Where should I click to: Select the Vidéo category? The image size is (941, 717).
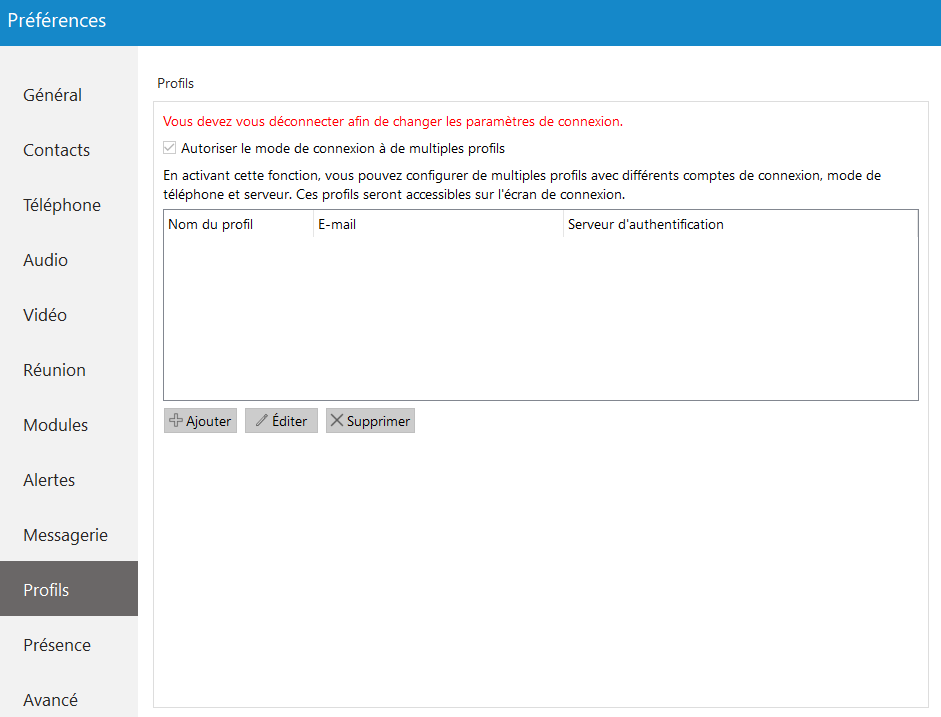pyautogui.click(x=68, y=315)
